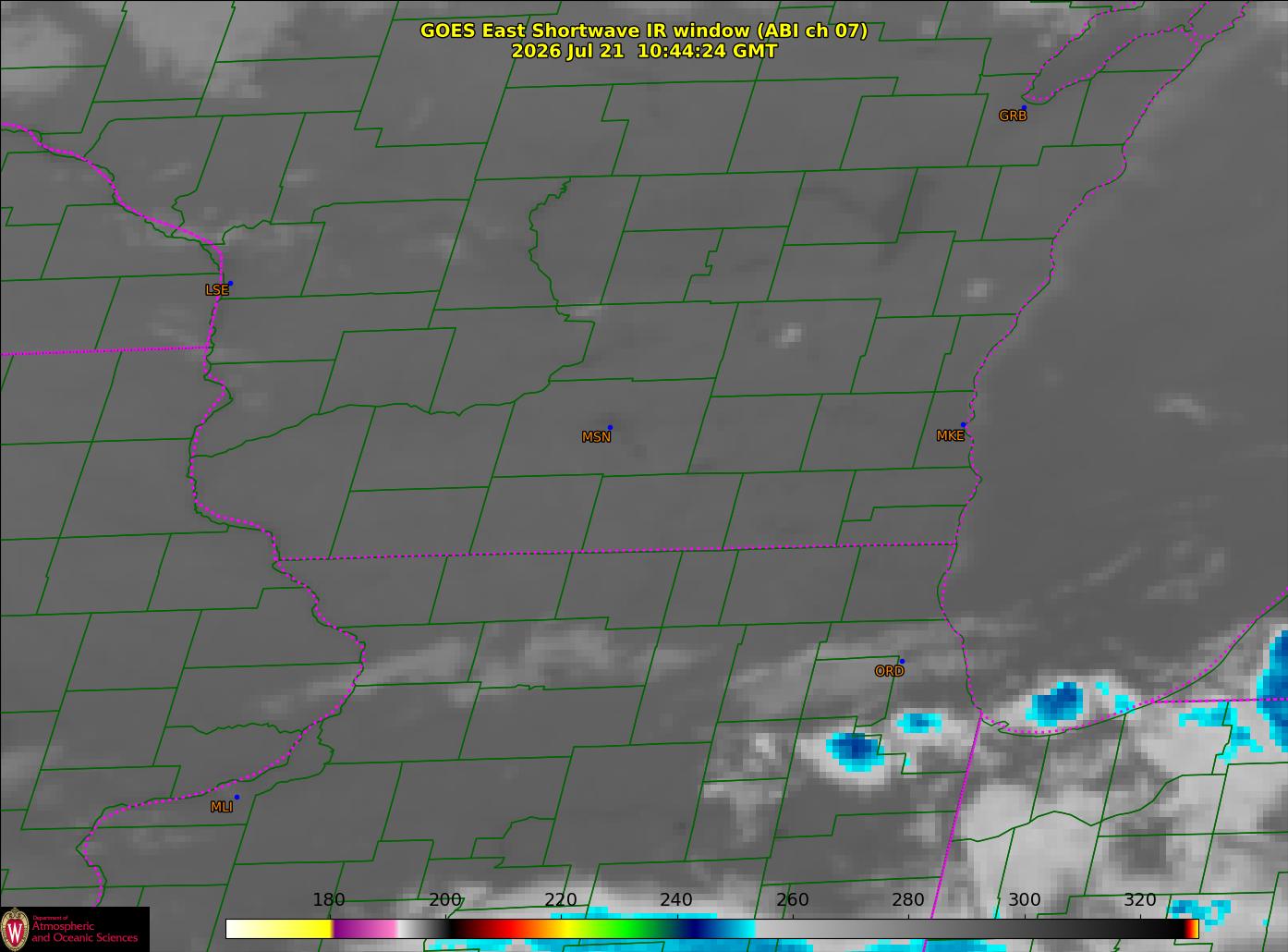Click the LSE station marker
The width and height of the screenshot is (1288, 952).
pos(230,283)
